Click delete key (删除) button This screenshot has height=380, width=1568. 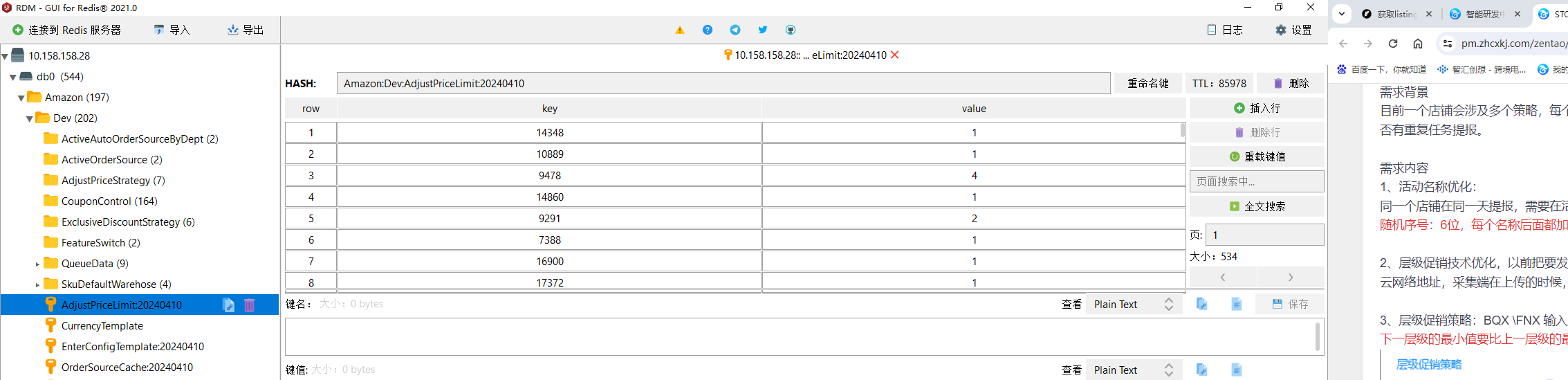coord(1291,83)
